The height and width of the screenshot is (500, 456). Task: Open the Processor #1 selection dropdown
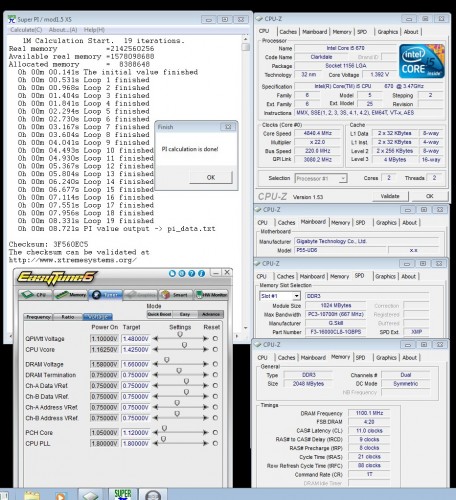point(343,178)
